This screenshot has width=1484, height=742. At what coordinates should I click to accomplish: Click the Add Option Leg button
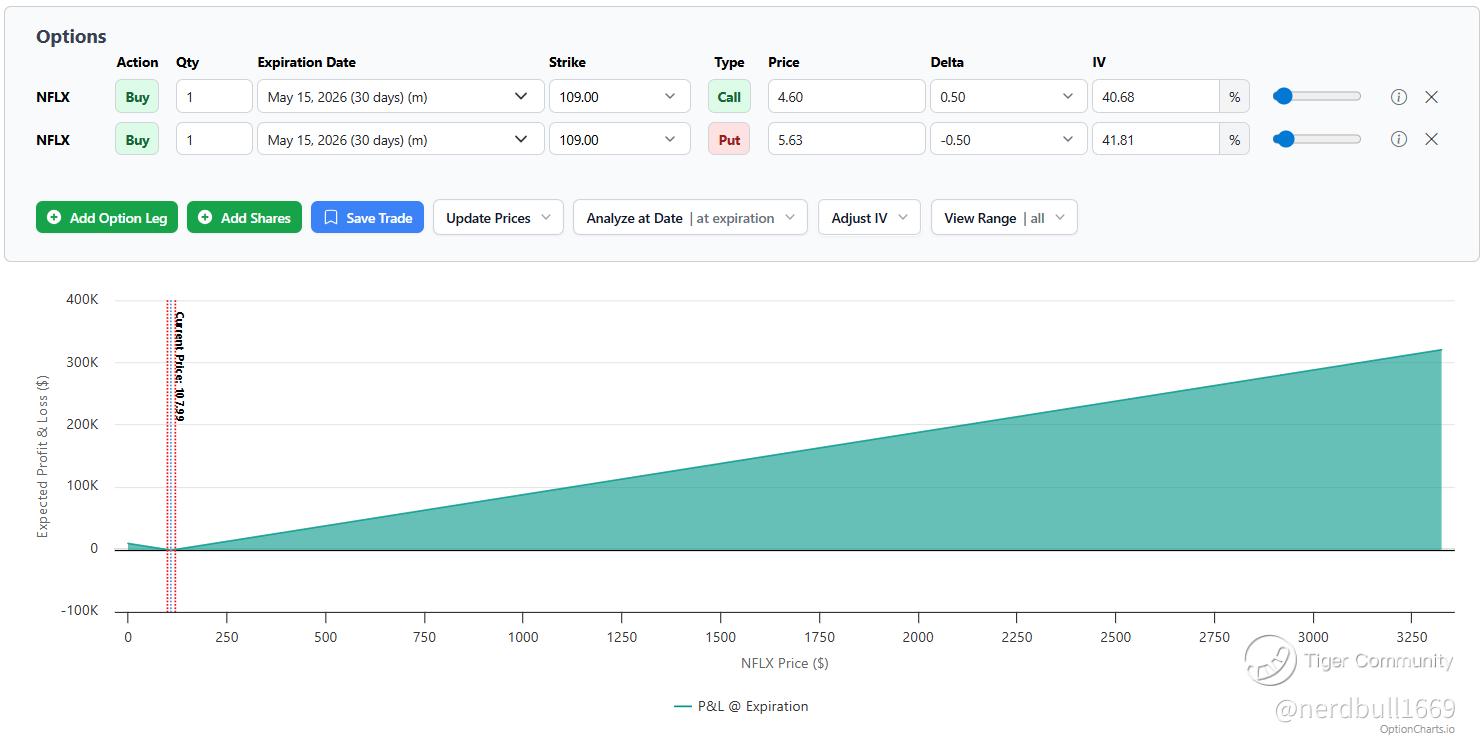pyautogui.click(x=107, y=218)
